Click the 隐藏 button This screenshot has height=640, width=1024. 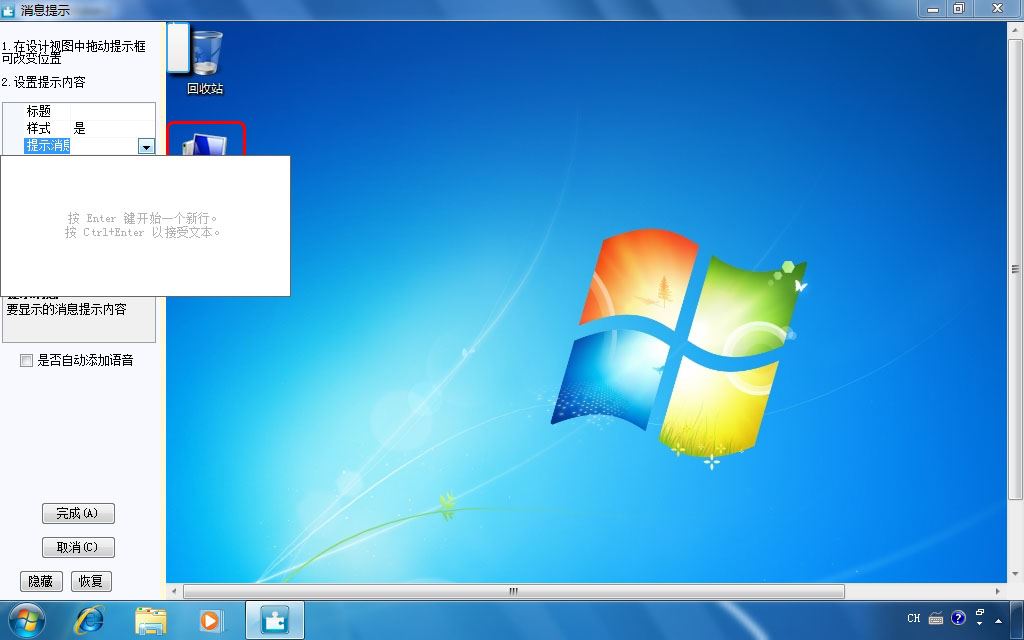(x=41, y=581)
